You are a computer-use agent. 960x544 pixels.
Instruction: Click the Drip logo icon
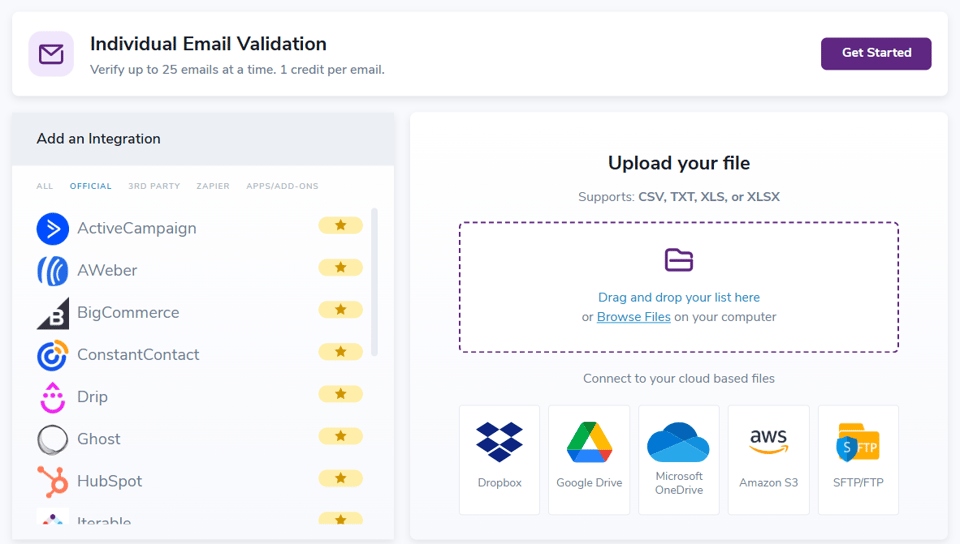point(53,397)
